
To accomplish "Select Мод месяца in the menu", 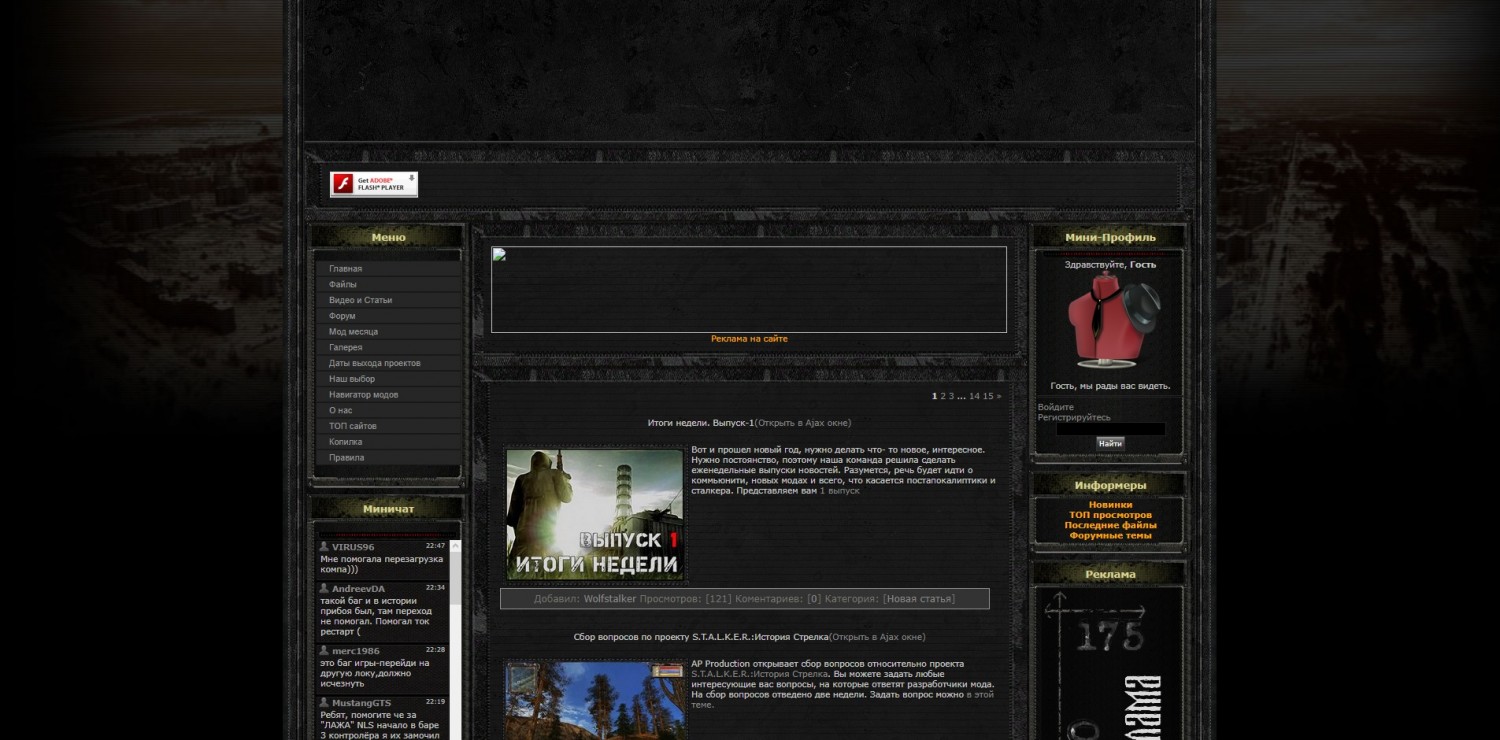I will coord(389,332).
